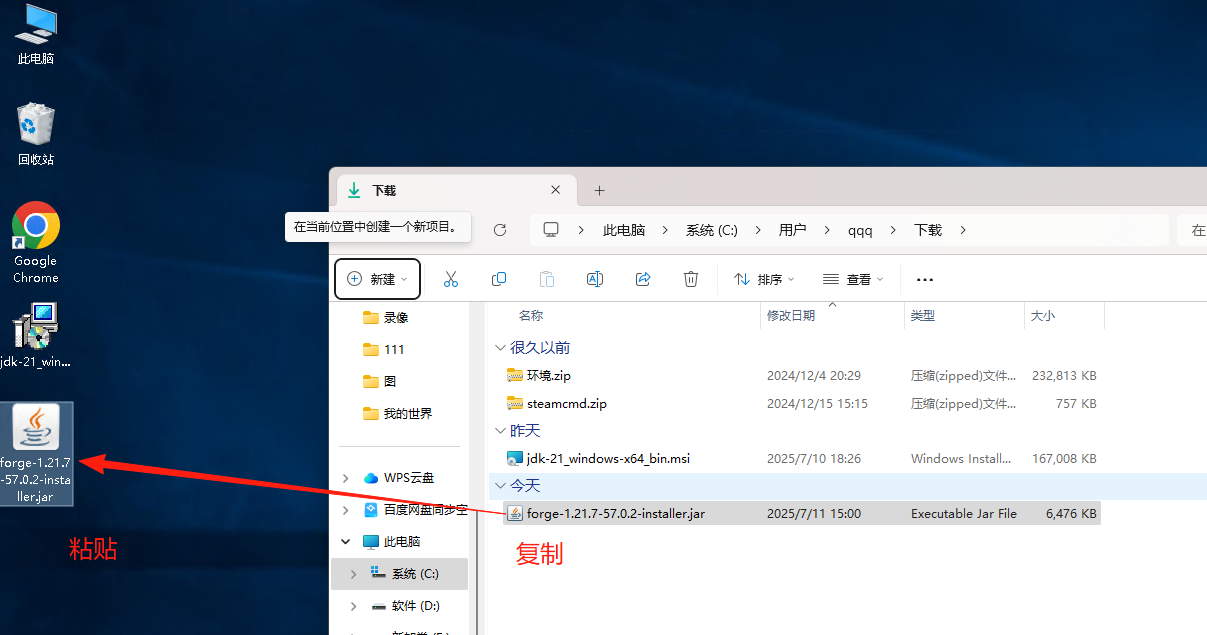Collapse the 此电脑 tree node arrow

pyautogui.click(x=346, y=542)
